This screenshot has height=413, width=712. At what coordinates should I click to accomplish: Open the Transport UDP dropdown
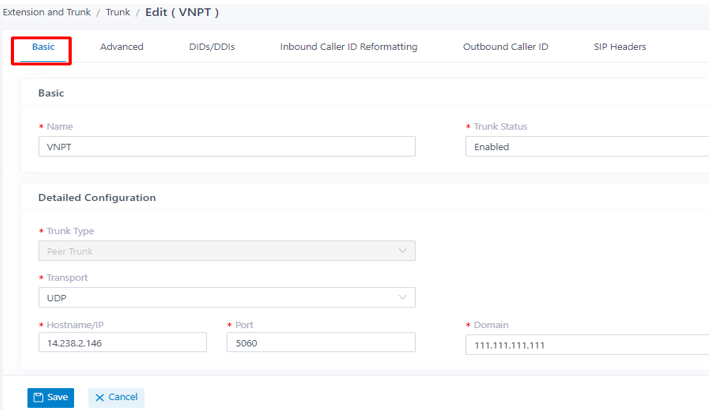coord(227,298)
